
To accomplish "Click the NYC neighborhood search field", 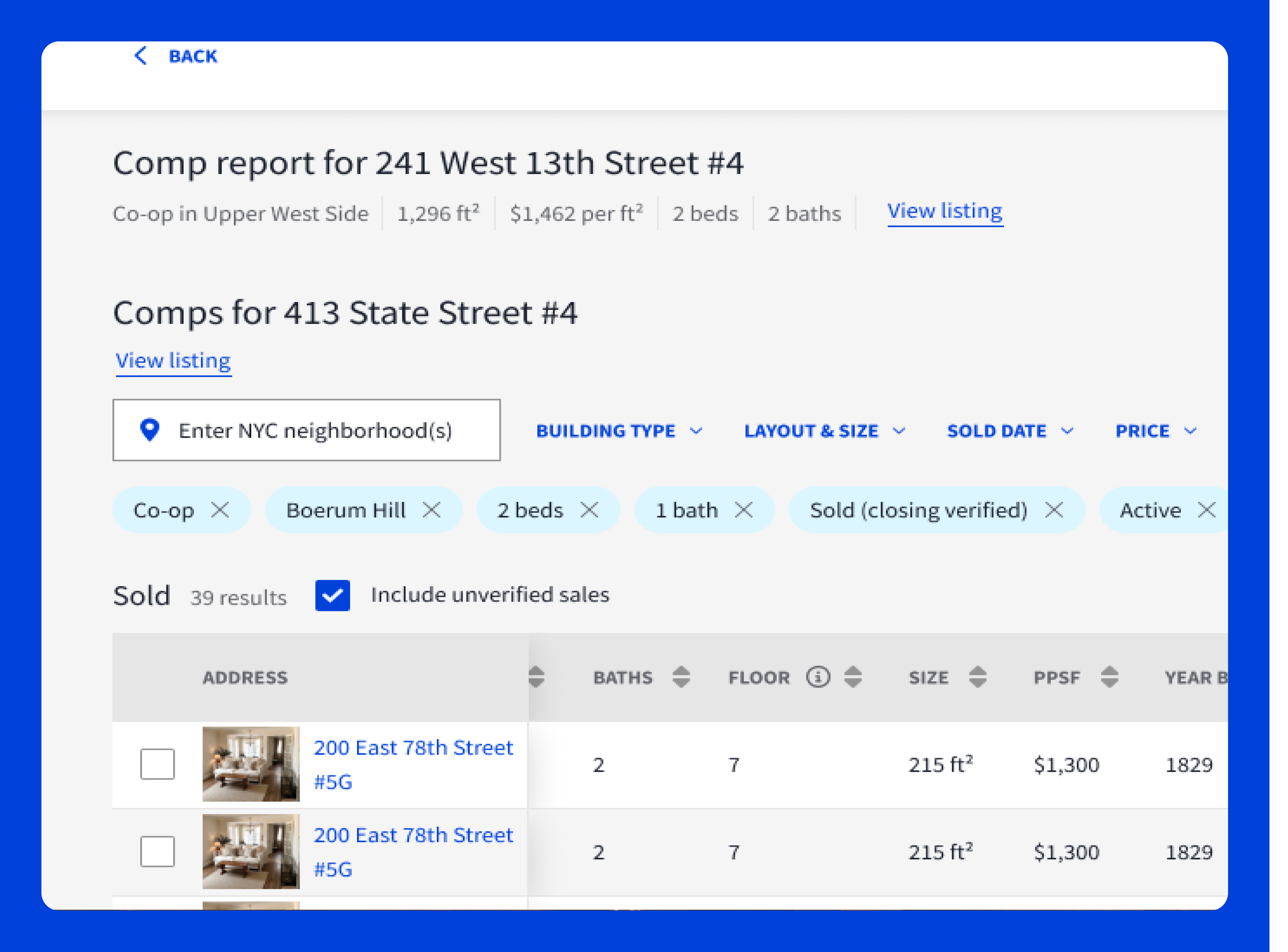I will 315,431.
